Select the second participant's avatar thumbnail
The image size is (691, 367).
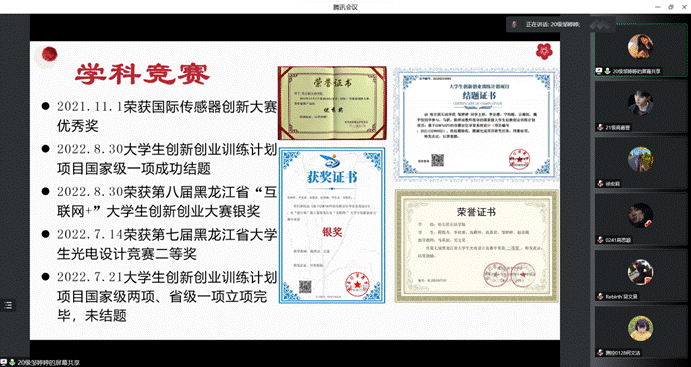640,103
